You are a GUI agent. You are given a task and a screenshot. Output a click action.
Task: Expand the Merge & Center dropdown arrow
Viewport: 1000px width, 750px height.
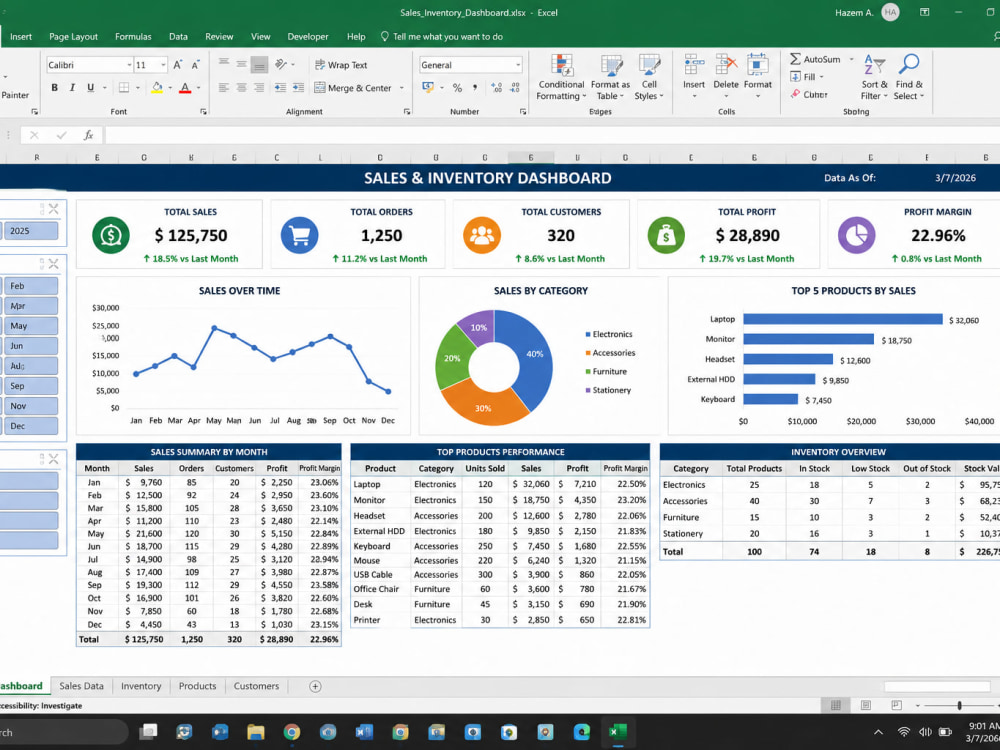pyautogui.click(x=402, y=88)
